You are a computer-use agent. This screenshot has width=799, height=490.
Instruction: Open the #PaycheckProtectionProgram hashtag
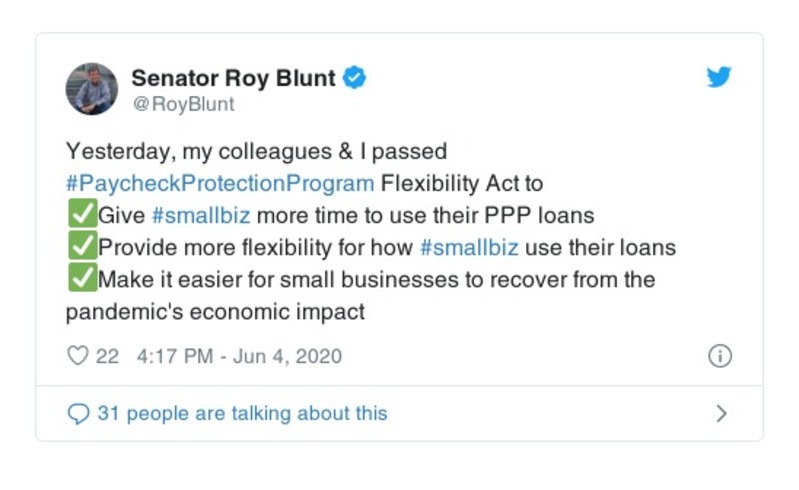220,183
